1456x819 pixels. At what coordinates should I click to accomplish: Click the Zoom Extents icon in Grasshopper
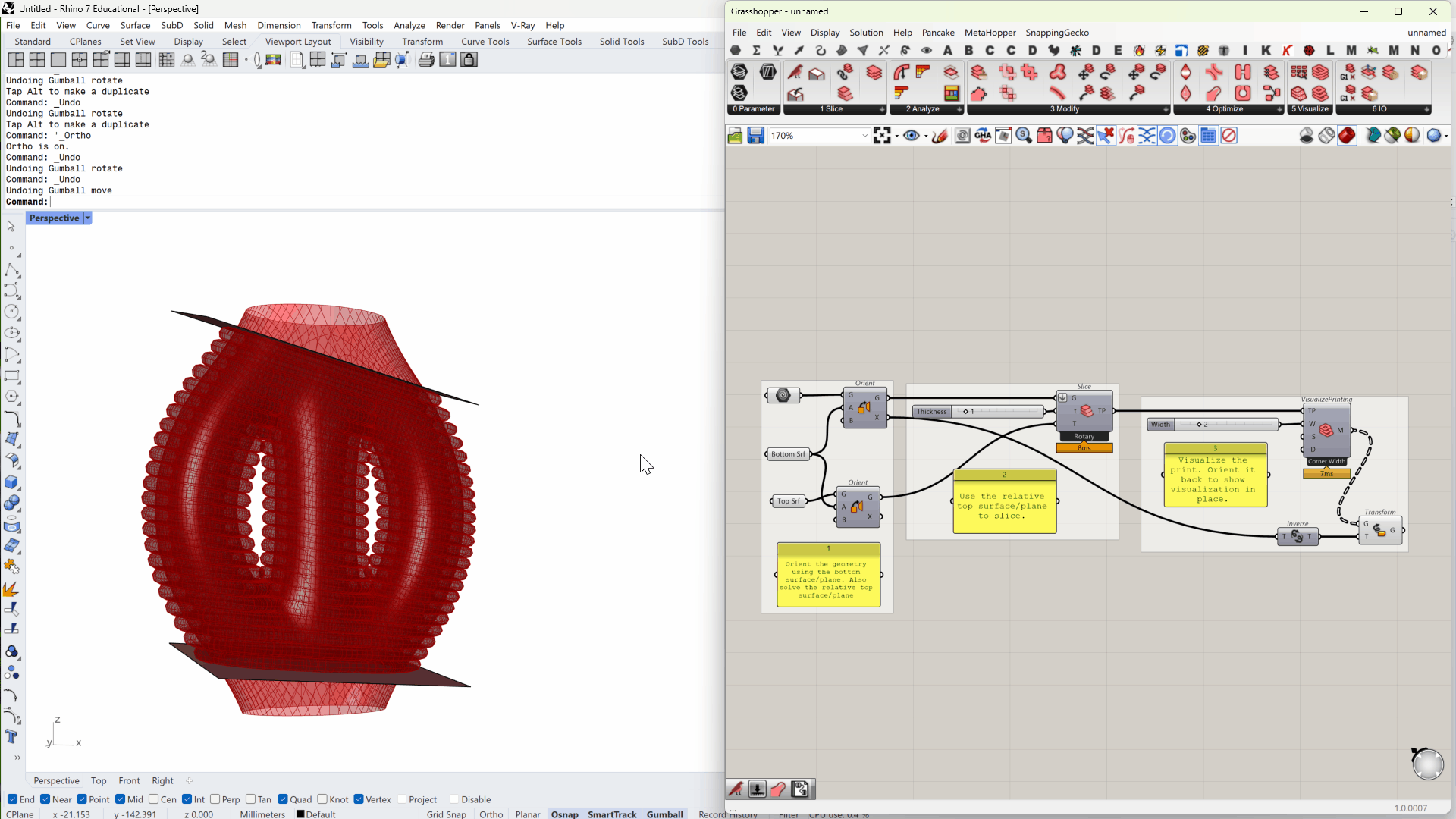coord(882,136)
